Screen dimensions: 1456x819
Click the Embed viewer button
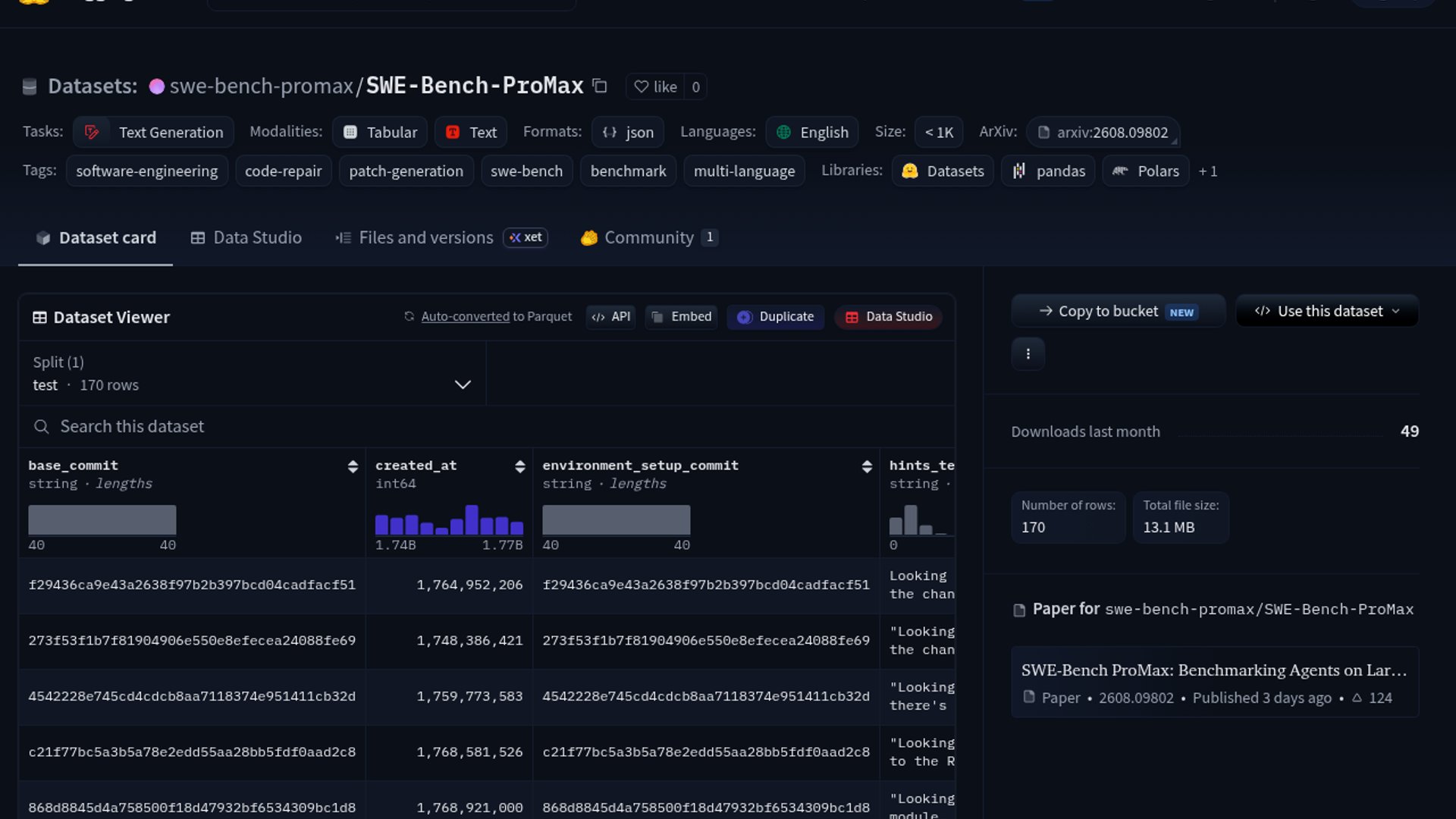[x=682, y=317]
